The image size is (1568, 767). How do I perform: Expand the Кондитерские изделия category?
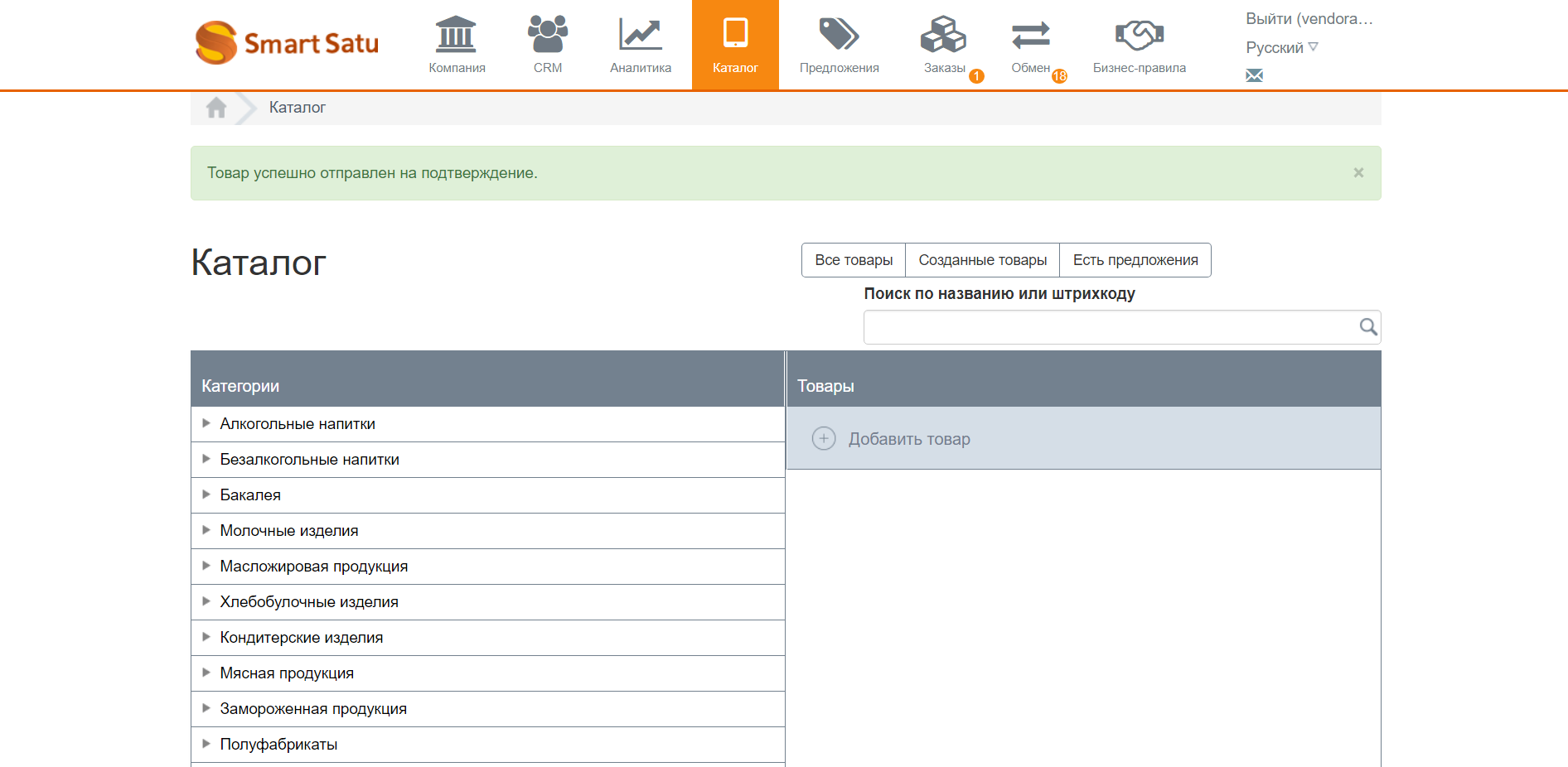[x=206, y=637]
